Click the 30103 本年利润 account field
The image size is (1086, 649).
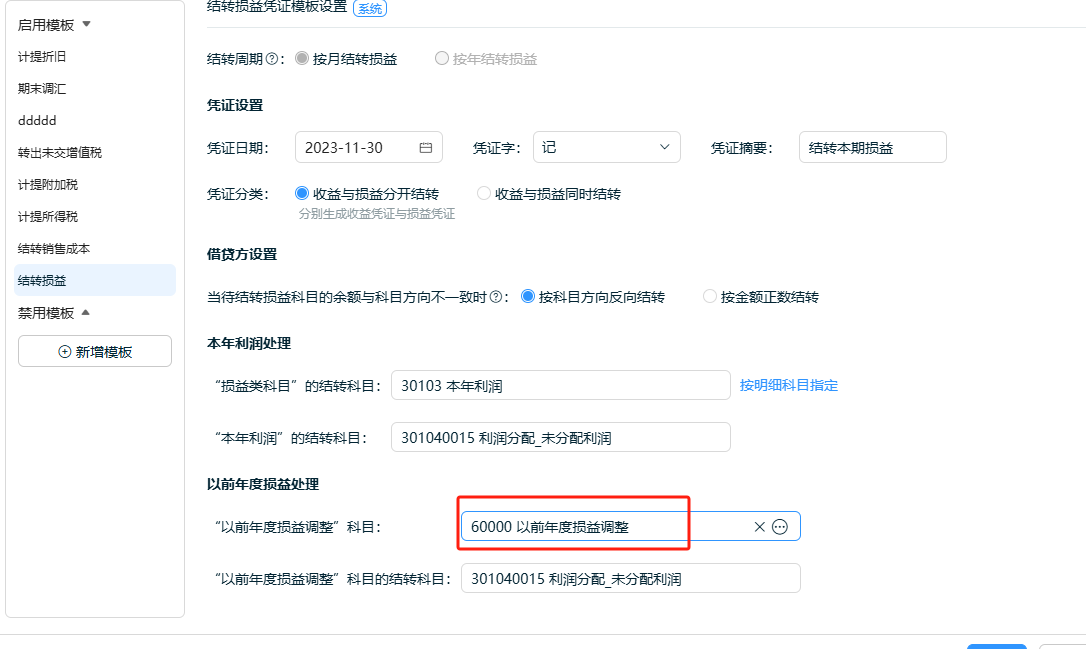pyautogui.click(x=560, y=385)
